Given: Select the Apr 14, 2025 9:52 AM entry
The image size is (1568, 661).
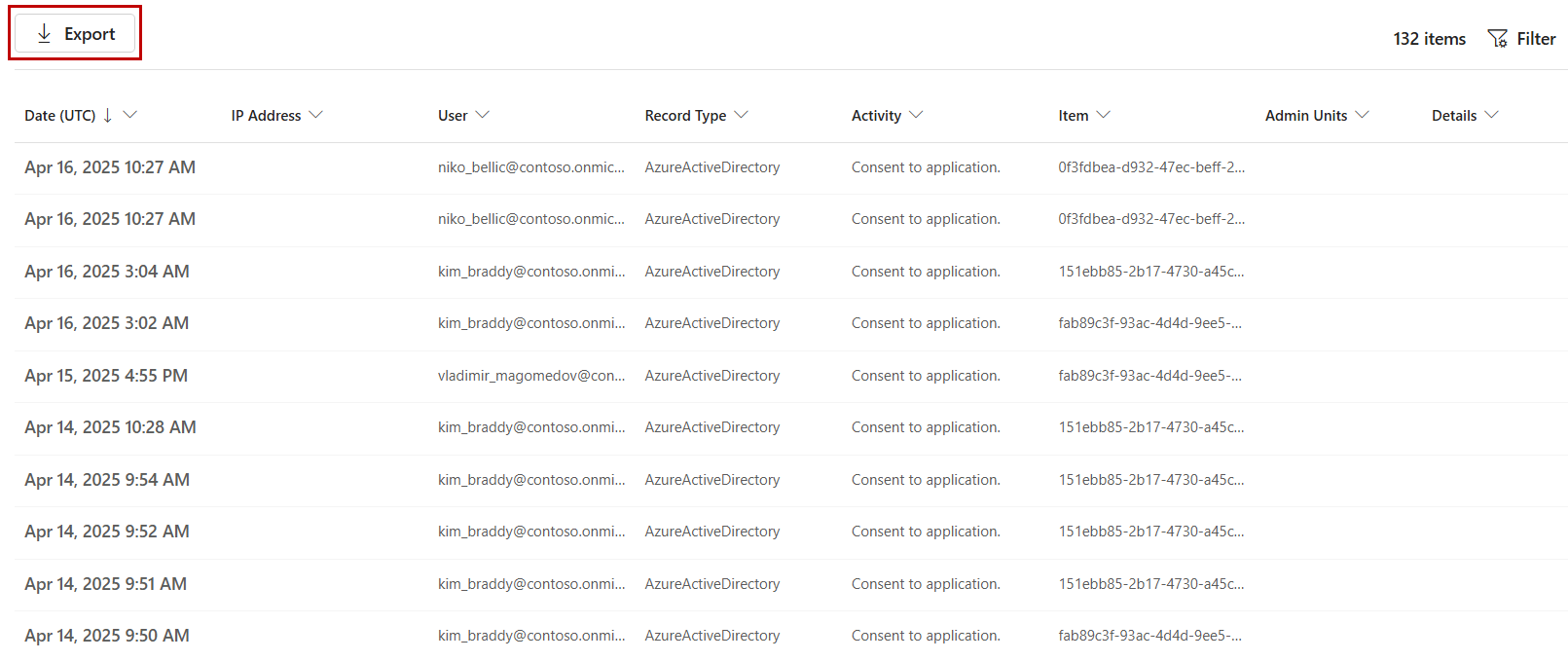Looking at the screenshot, I should tap(107, 532).
